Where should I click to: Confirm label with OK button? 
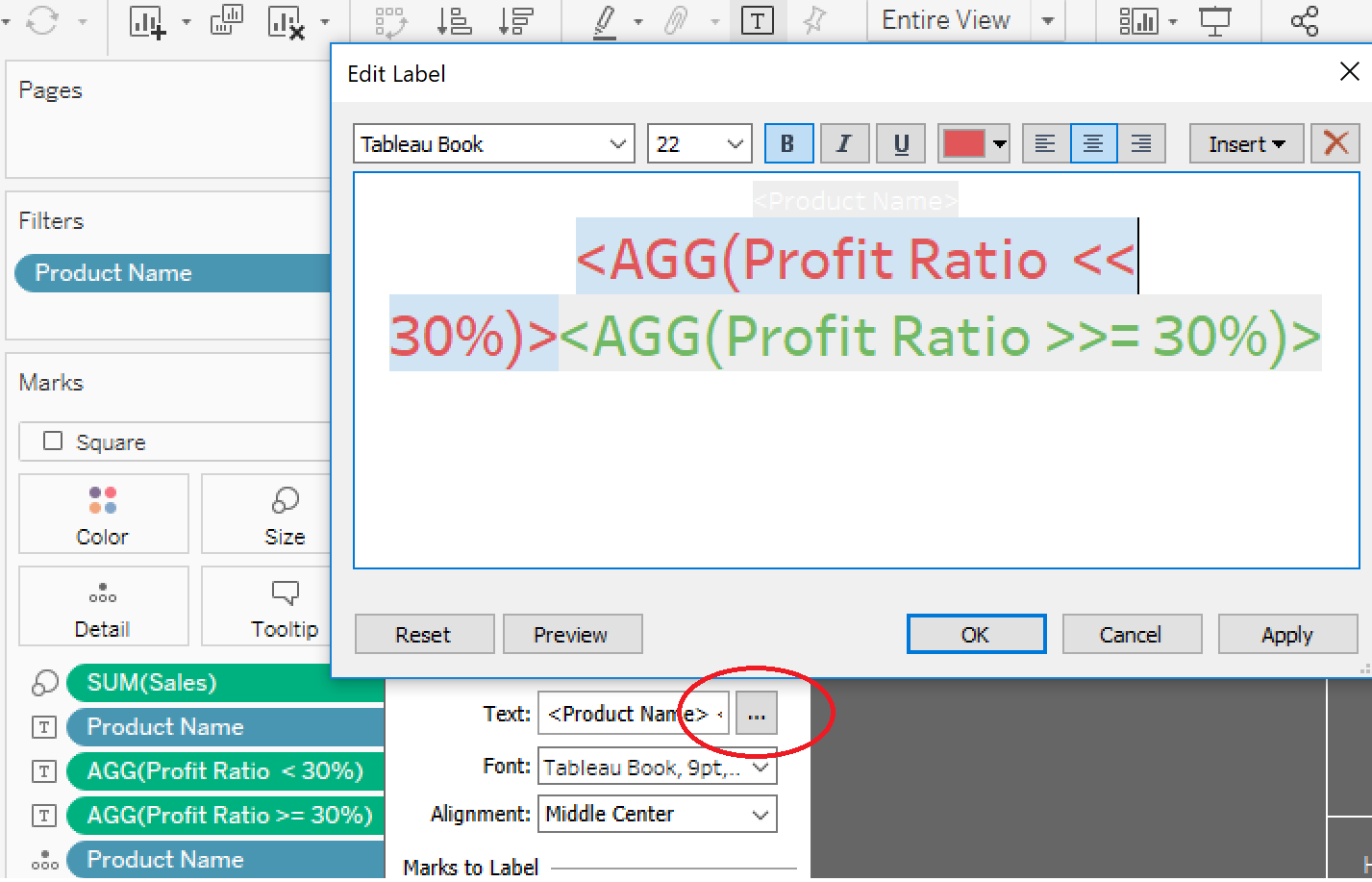tap(976, 635)
